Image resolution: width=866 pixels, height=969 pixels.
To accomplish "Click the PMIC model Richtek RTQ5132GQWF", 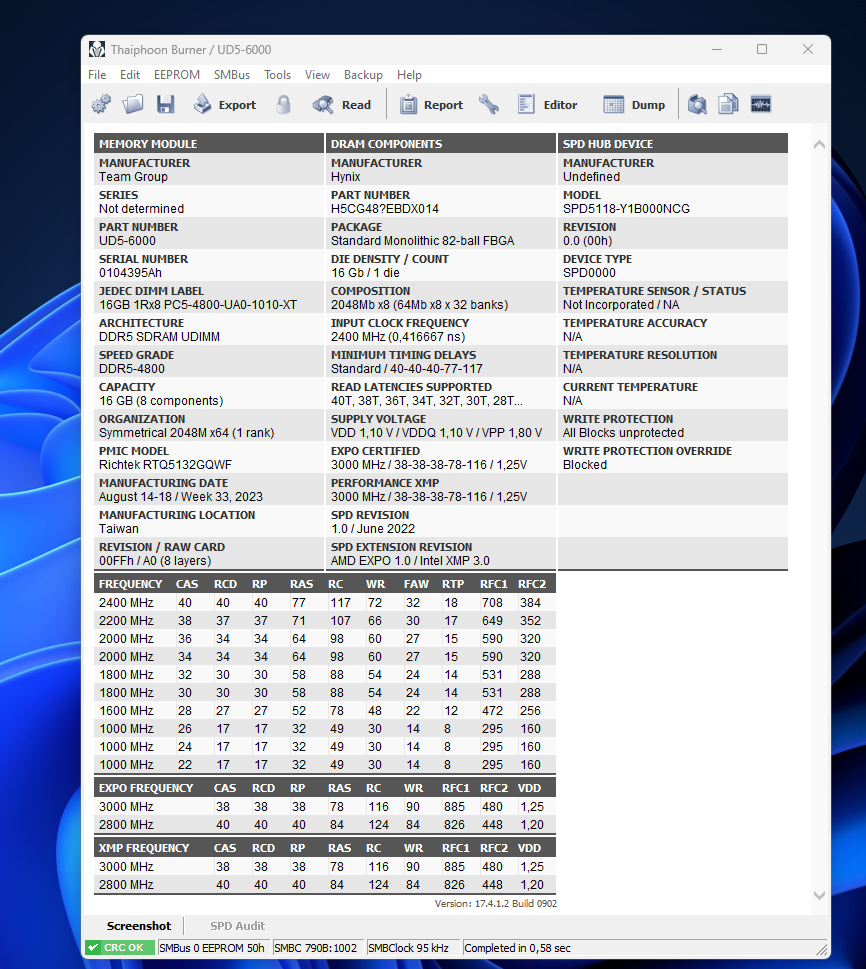I will 165,465.
